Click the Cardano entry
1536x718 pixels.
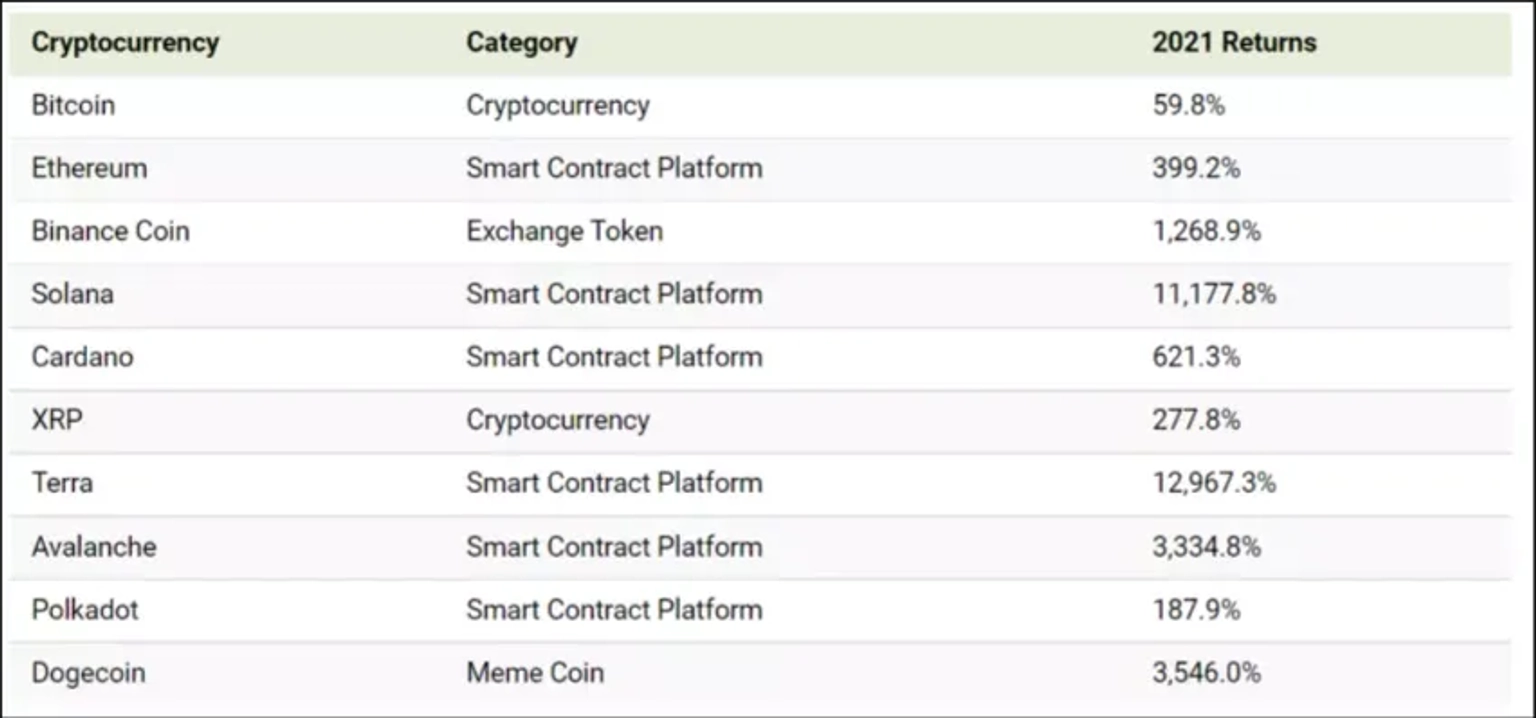click(x=82, y=357)
